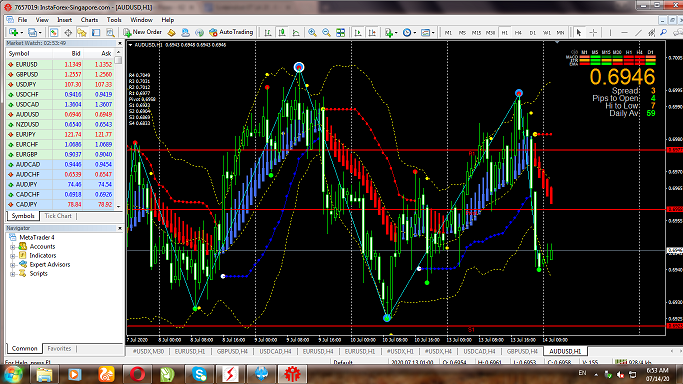This screenshot has width=683, height=384.
Task: Click the Market Watch scroll down arrow
Action: [118, 206]
